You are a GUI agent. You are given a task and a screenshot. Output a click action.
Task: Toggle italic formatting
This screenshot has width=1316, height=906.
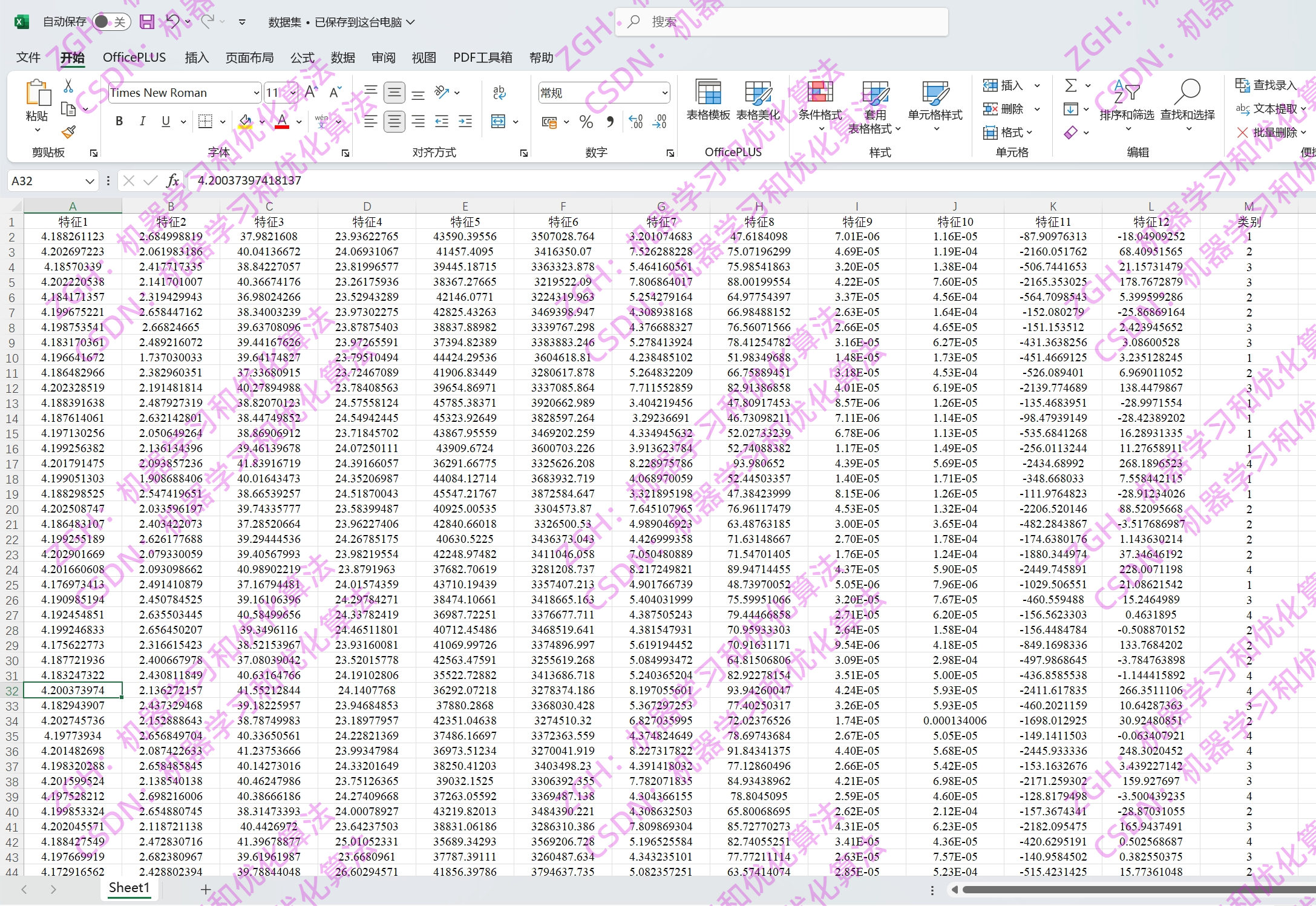(x=142, y=121)
